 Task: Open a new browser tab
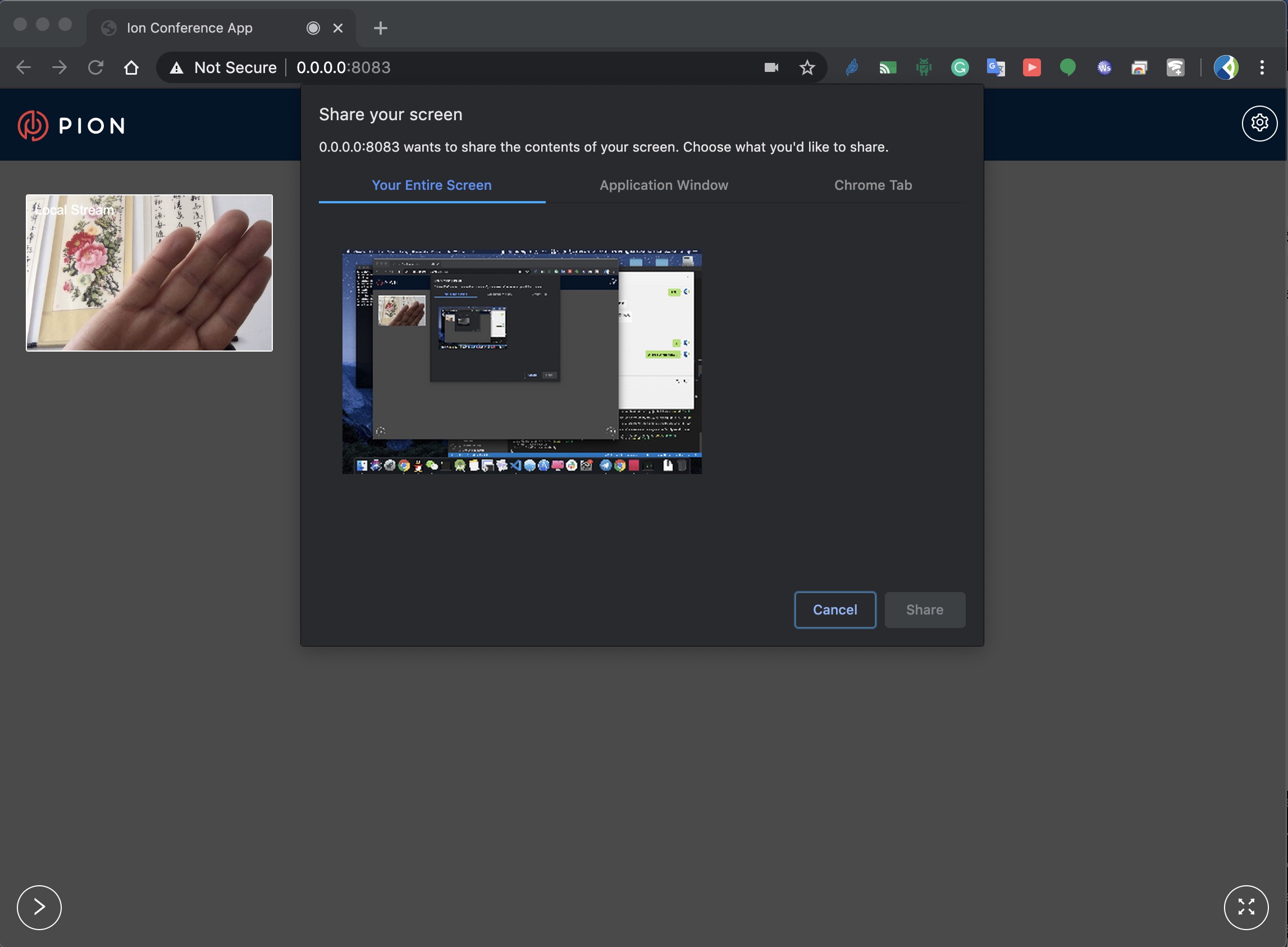[381, 28]
